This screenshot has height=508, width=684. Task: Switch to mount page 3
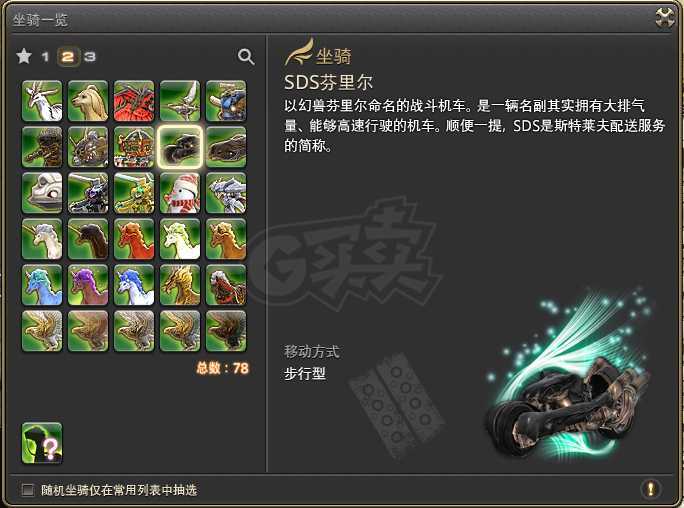click(x=89, y=57)
